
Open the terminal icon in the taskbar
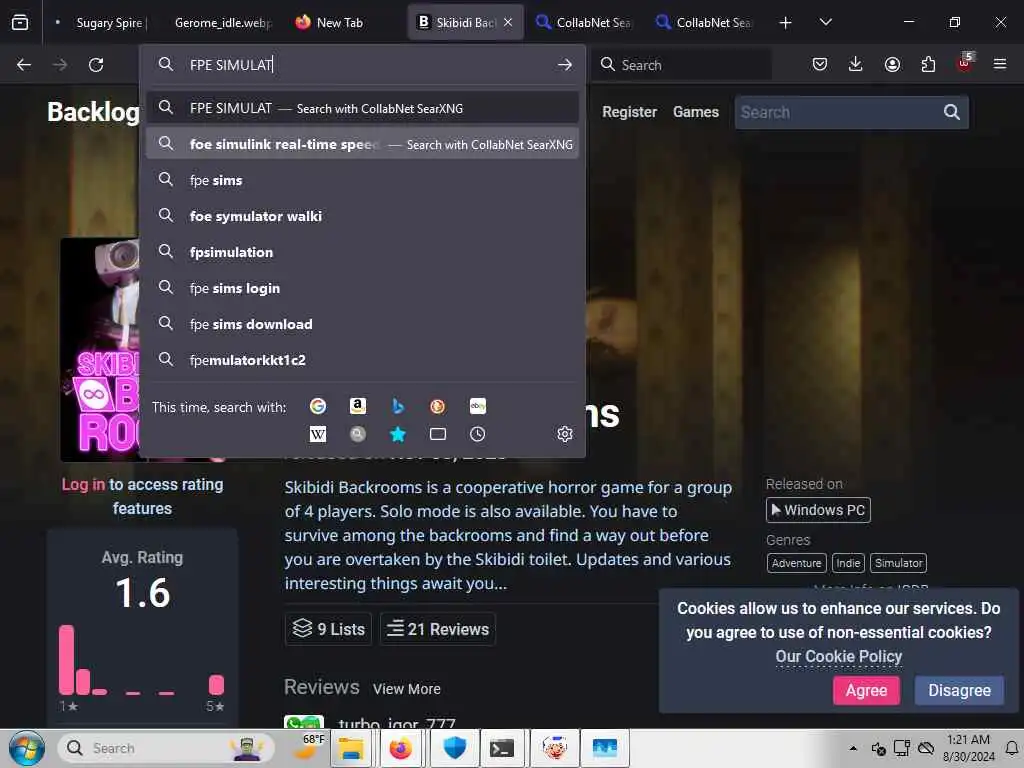(502, 748)
